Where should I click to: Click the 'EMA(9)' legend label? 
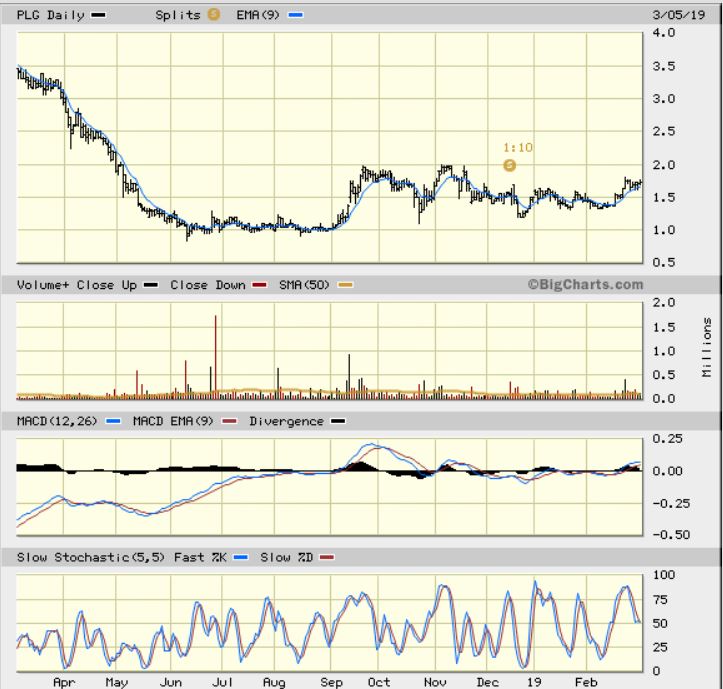click(258, 15)
